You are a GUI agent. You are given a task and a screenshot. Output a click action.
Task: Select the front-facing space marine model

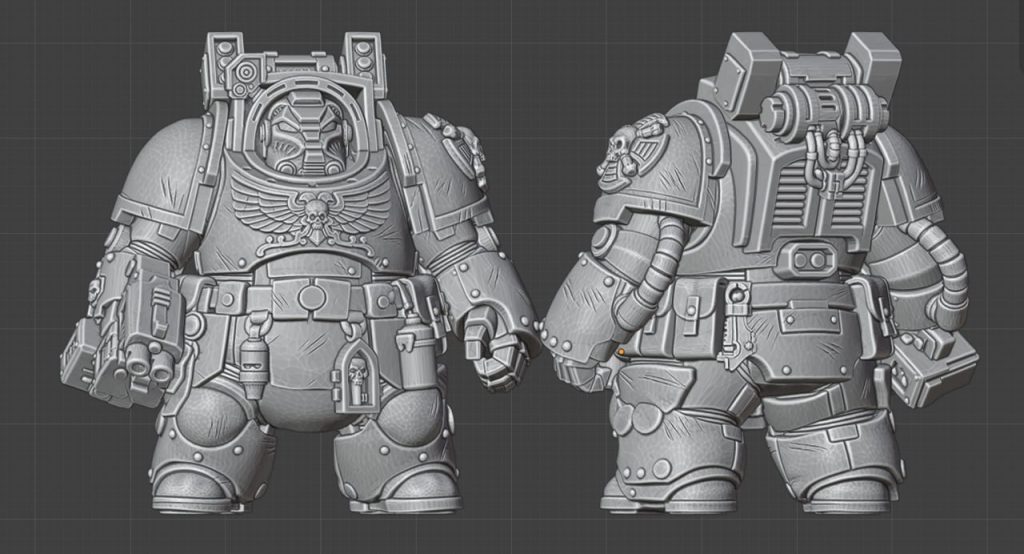click(x=300, y=274)
